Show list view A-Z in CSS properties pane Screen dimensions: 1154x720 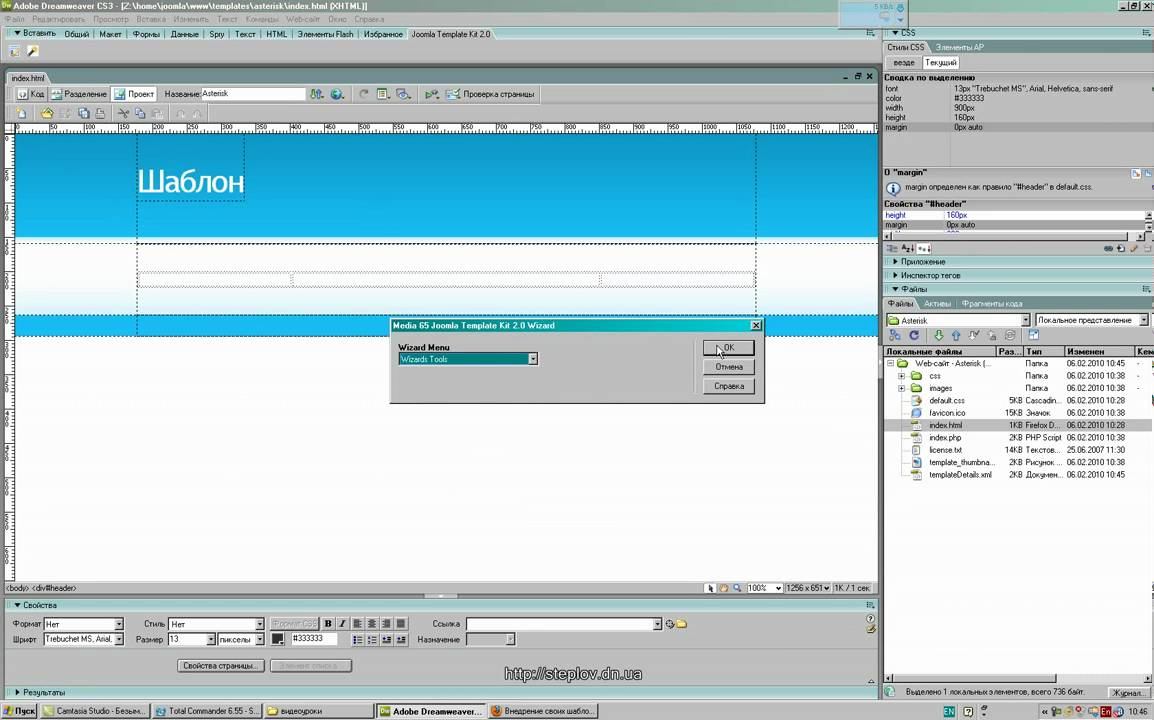click(x=907, y=249)
